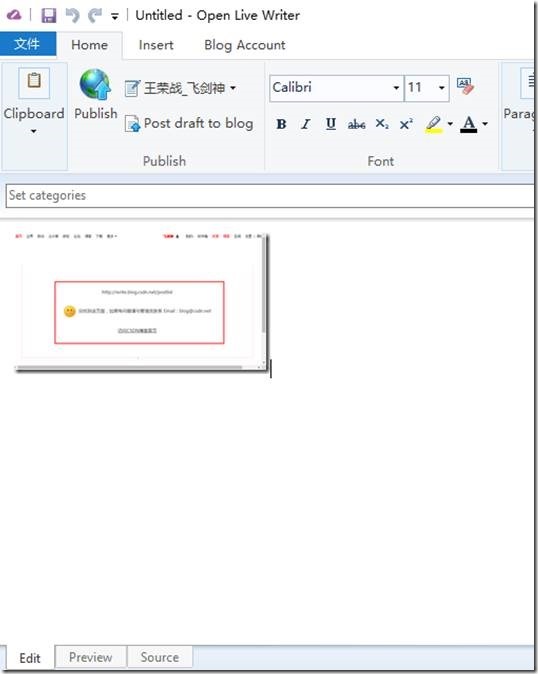538x674 pixels.
Task: Switch to the Source view tab
Action: pos(160,657)
